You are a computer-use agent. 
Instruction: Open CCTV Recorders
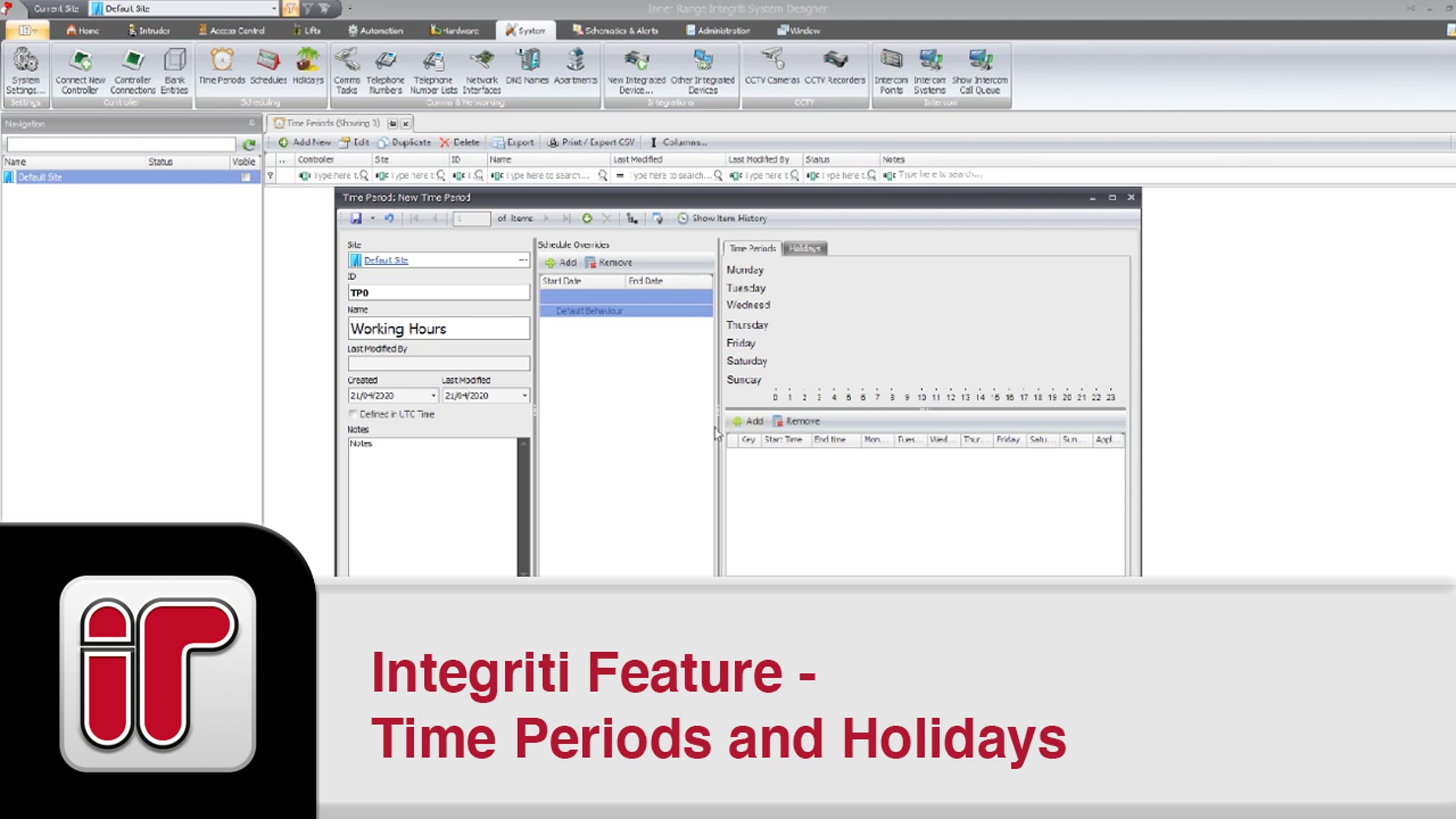click(x=835, y=67)
